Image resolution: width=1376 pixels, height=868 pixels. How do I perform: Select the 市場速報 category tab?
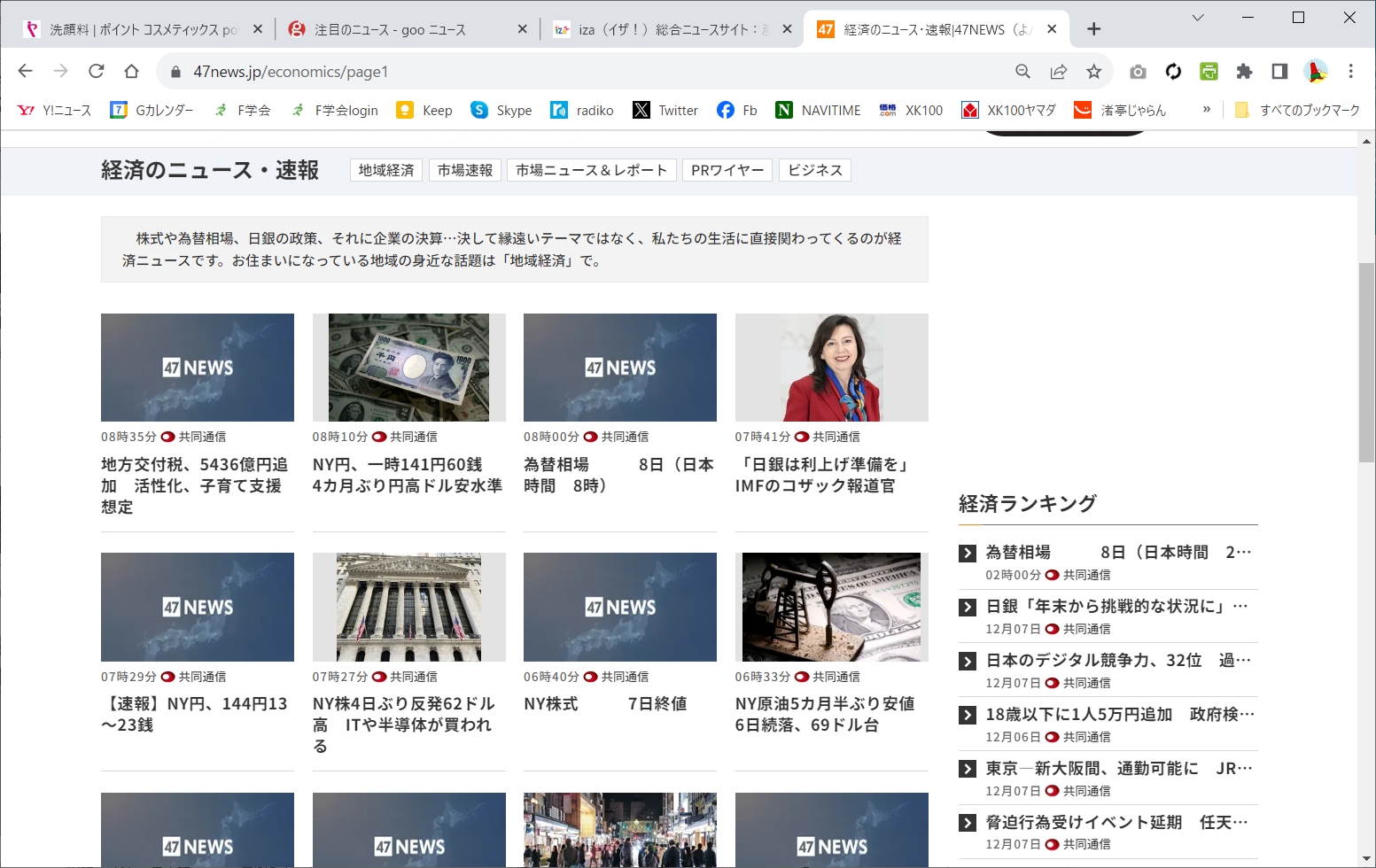click(465, 170)
